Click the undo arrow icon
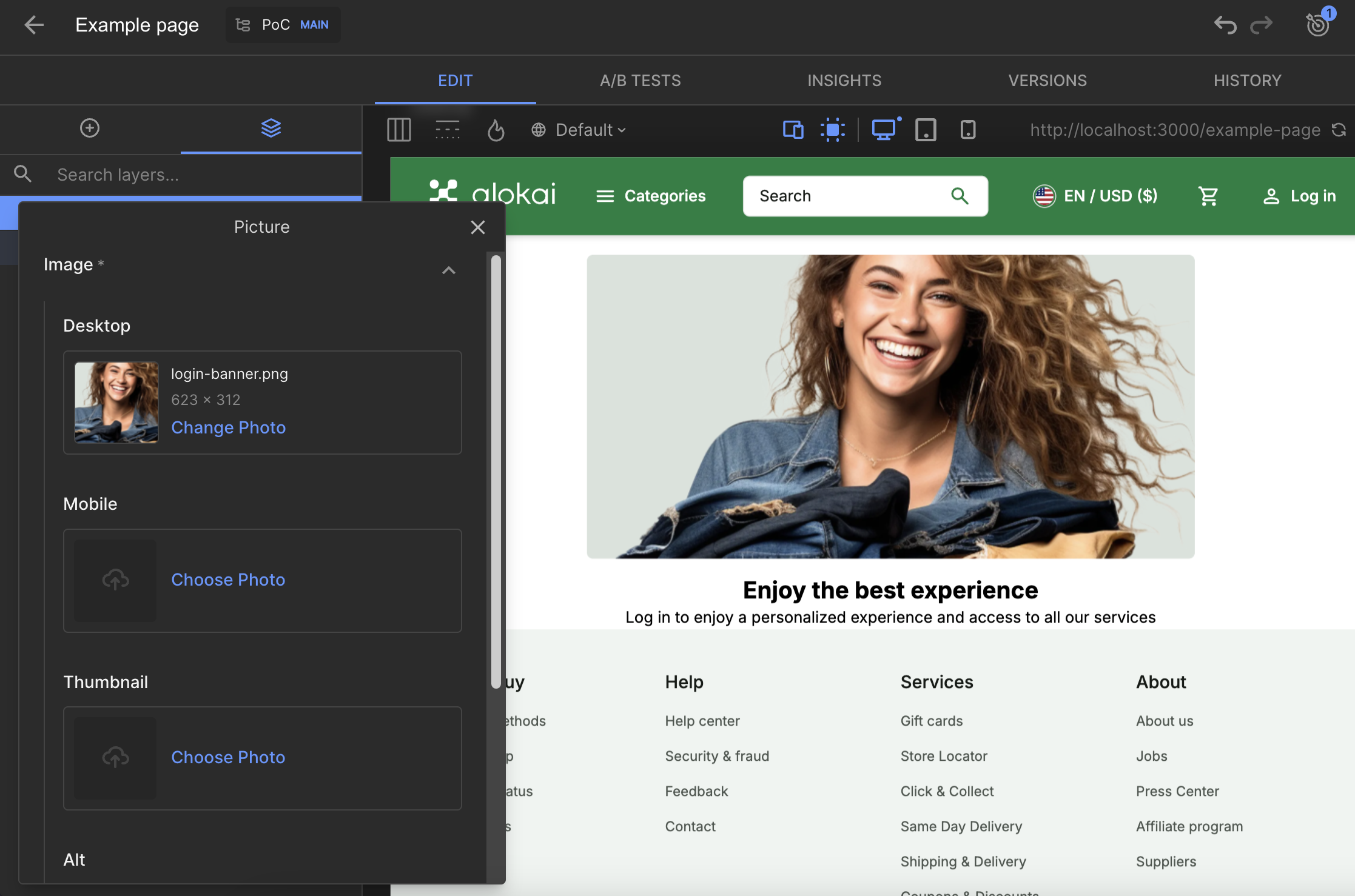This screenshot has width=1355, height=896. pyautogui.click(x=1225, y=25)
